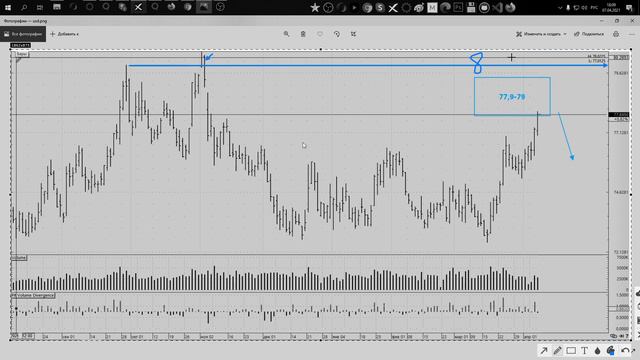Open Microsoft Edge from the taskbar
640x360 pixels.
coord(445,8)
